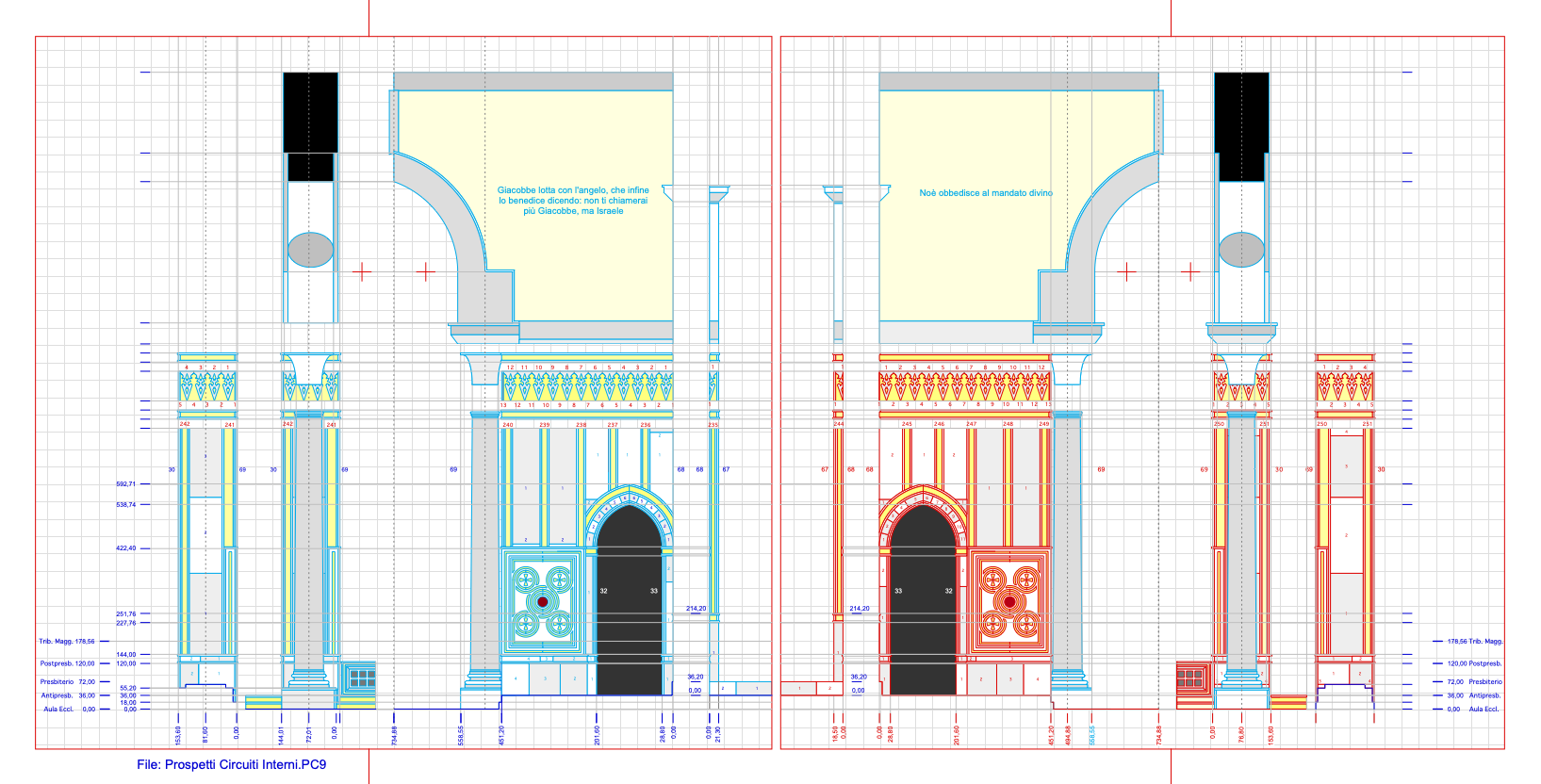
Task: Click the grey column shaft in red elevation
Action: (x=1067, y=543)
